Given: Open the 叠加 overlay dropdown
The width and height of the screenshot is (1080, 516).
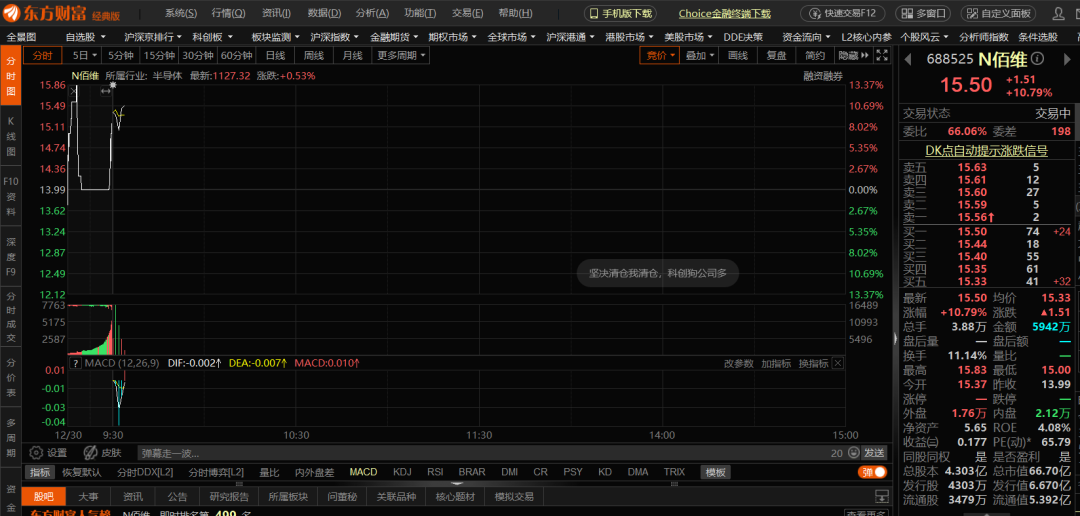Looking at the screenshot, I should [700, 56].
